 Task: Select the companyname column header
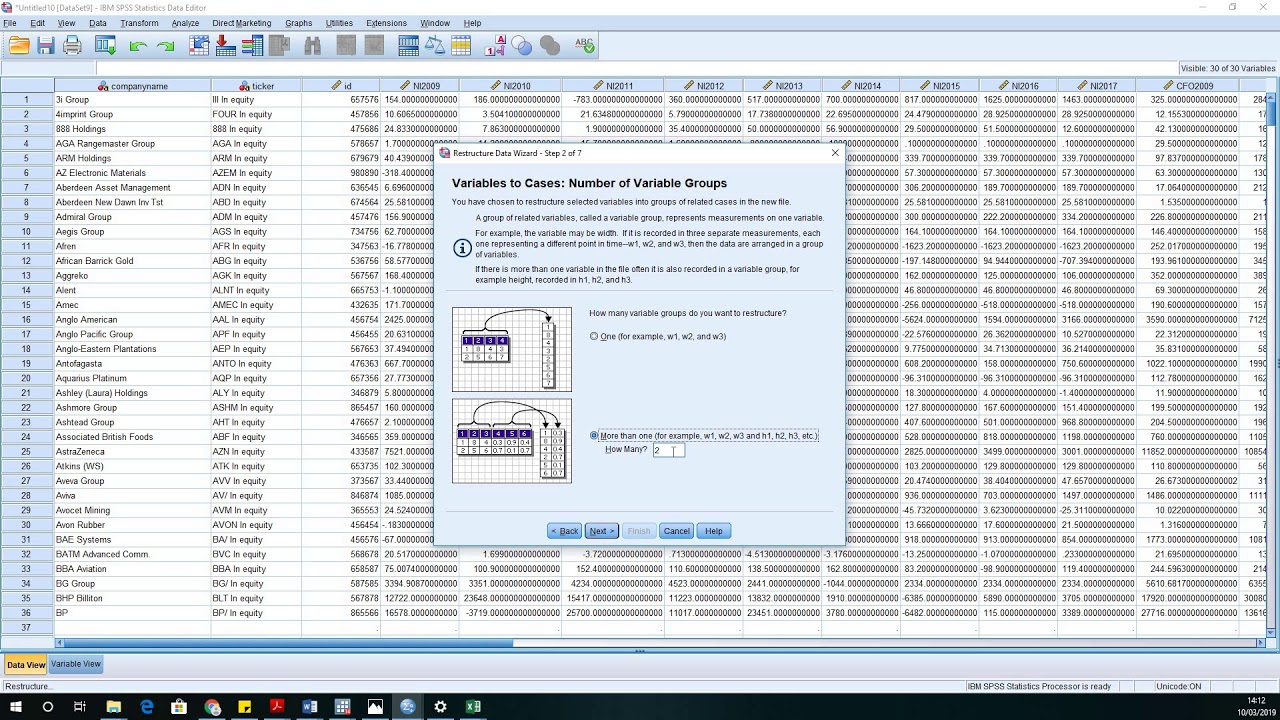133,86
